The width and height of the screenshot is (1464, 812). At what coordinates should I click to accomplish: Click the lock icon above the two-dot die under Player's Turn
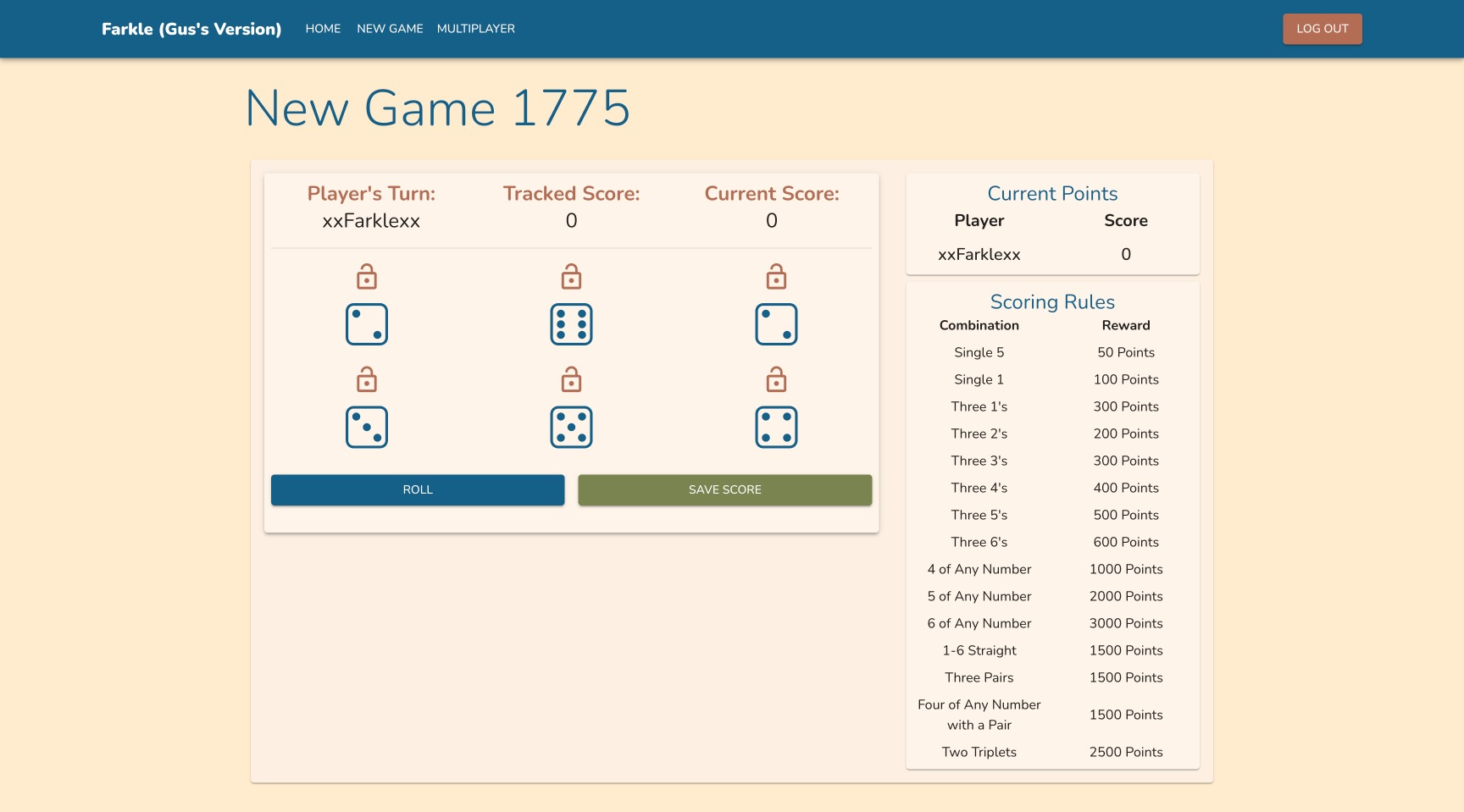tap(367, 277)
